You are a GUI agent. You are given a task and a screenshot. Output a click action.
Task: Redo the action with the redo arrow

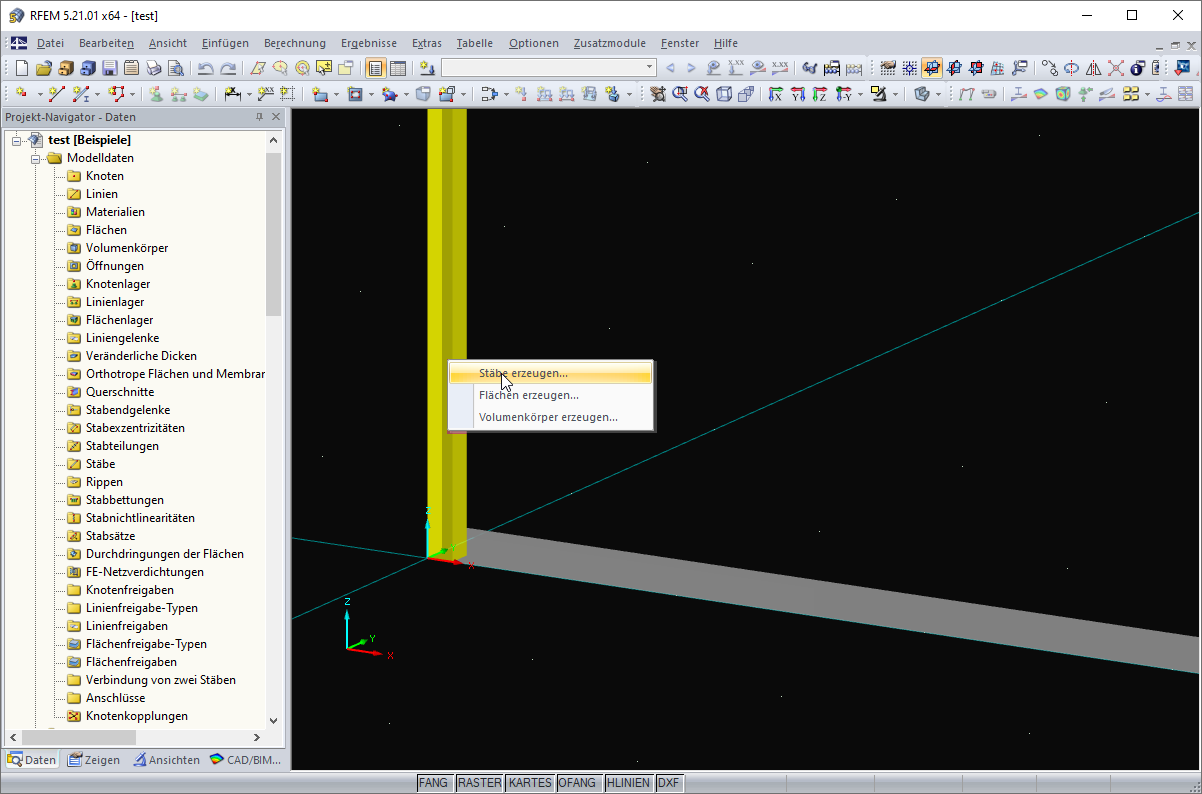click(x=229, y=68)
